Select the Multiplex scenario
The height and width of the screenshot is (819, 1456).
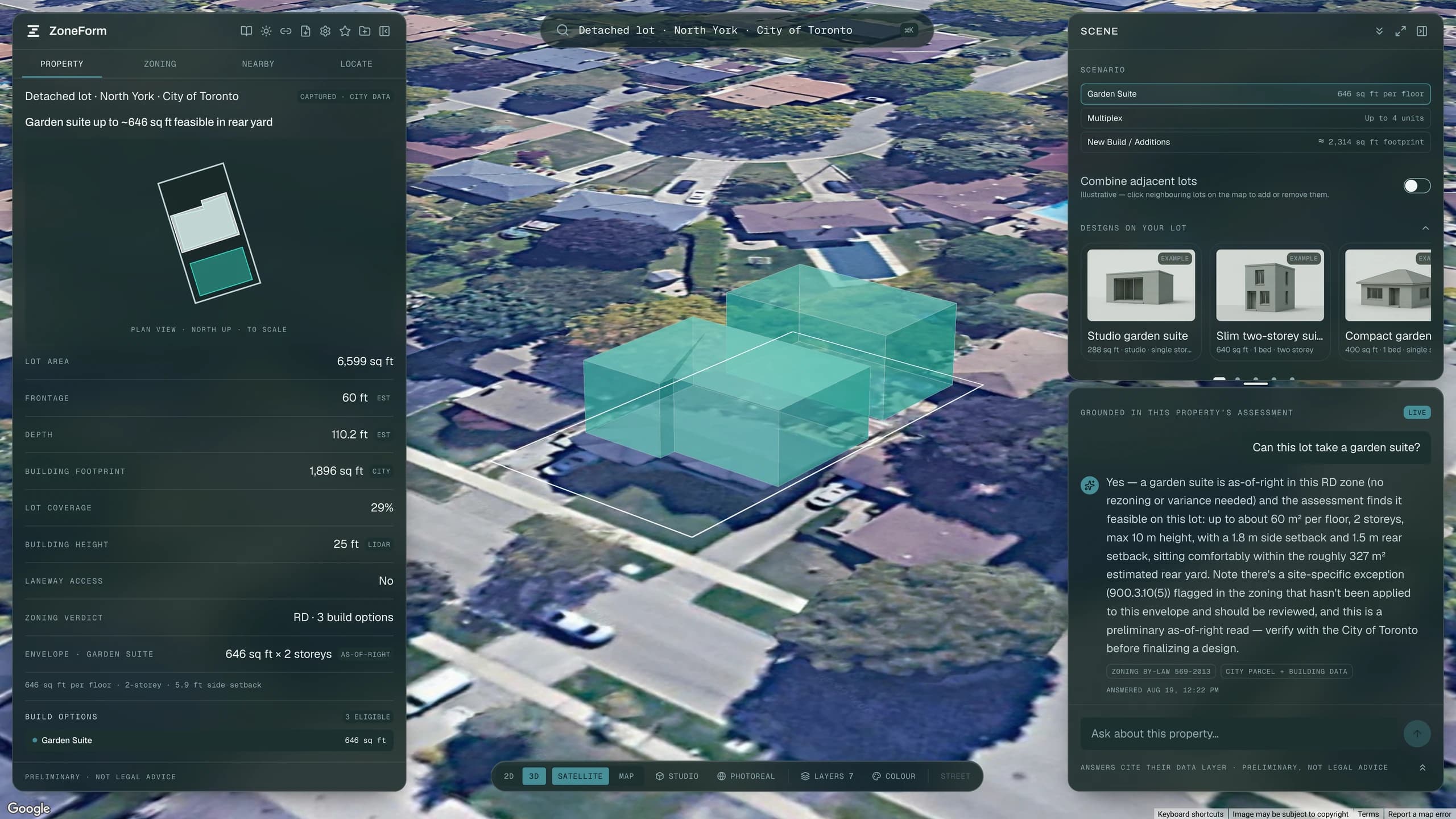tap(1255, 118)
